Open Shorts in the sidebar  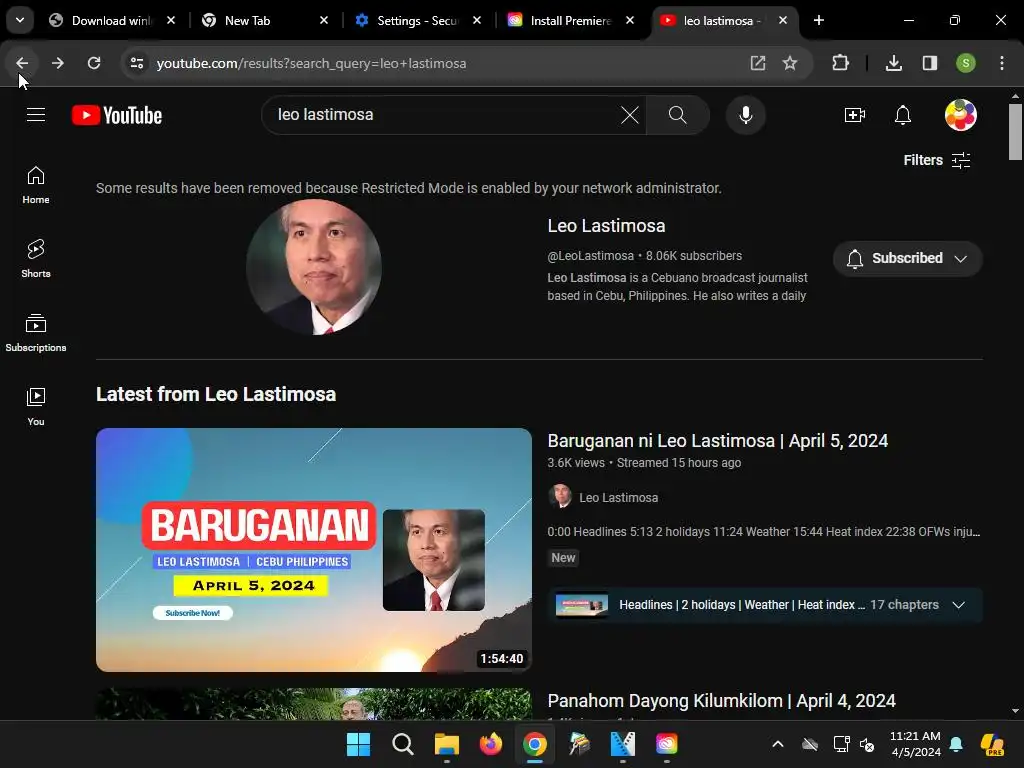36,259
